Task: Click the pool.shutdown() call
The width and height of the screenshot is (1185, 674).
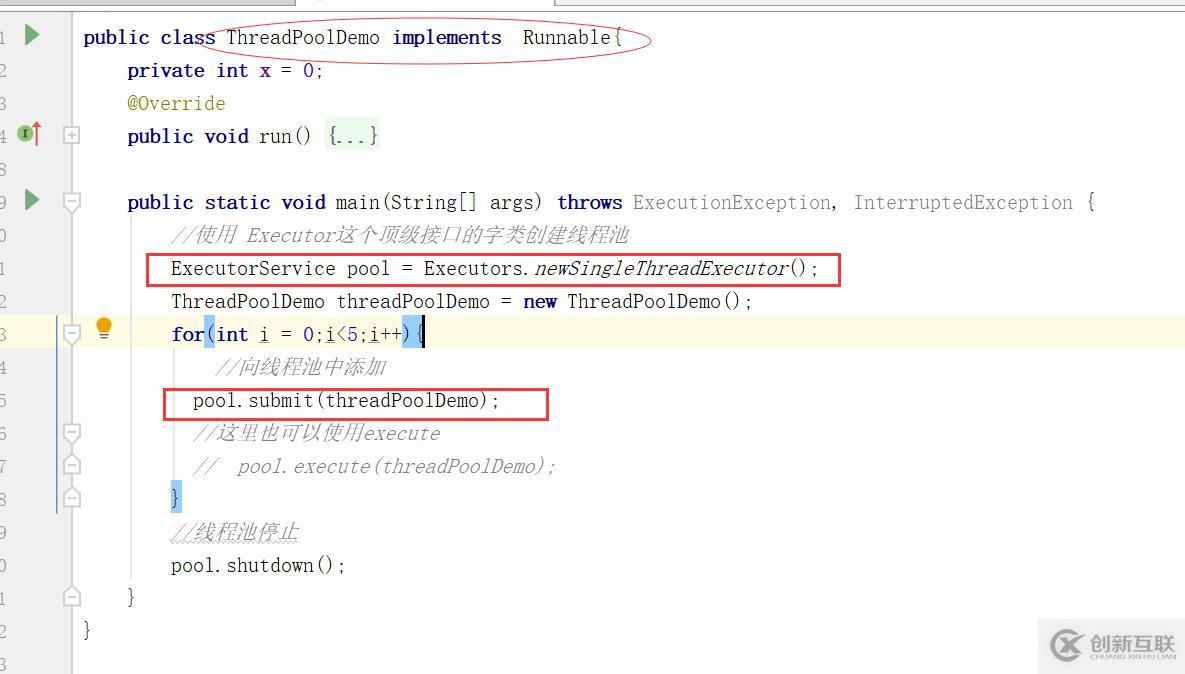Action: (258, 565)
